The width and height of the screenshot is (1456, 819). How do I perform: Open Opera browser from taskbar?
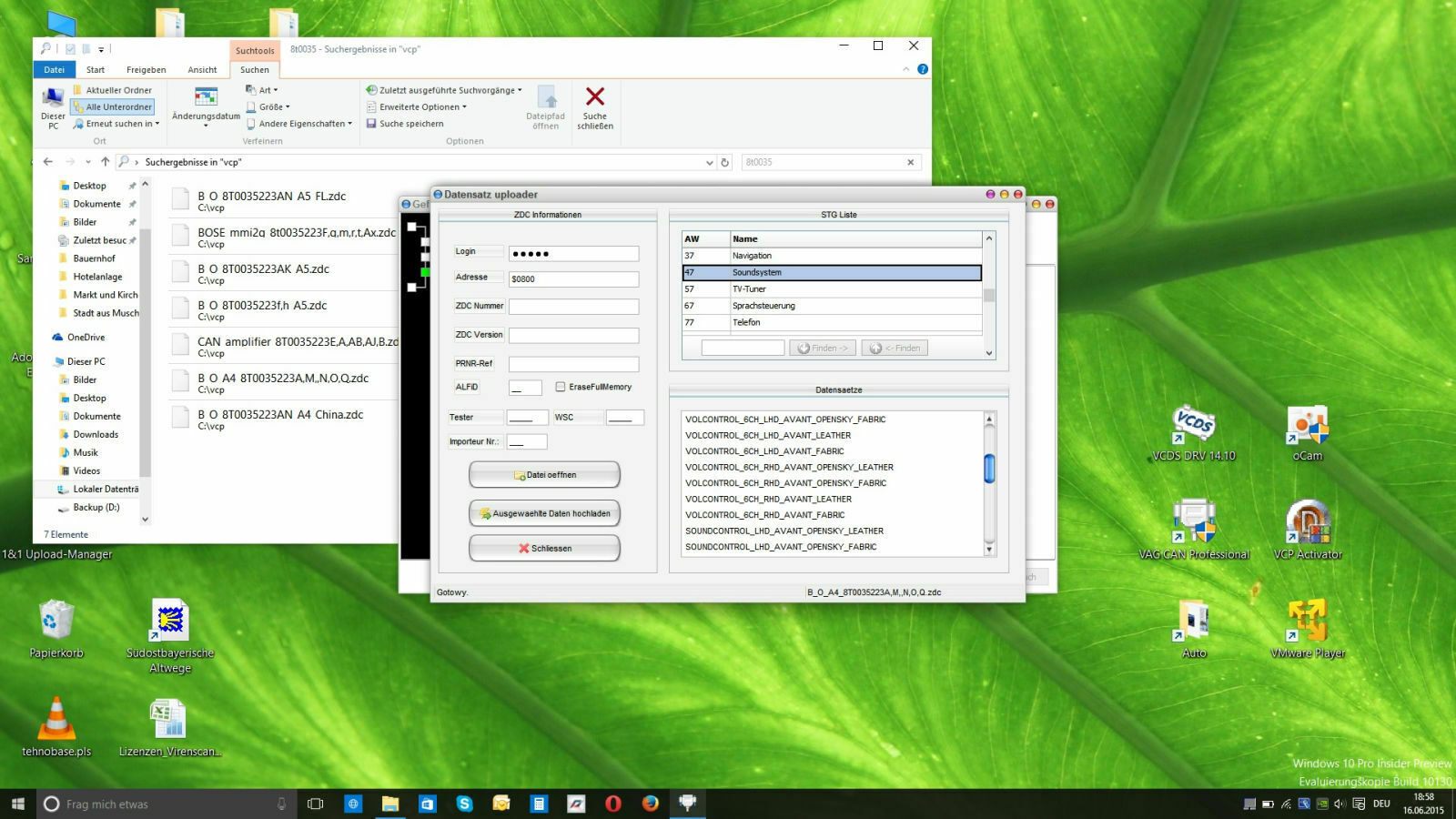click(x=612, y=804)
